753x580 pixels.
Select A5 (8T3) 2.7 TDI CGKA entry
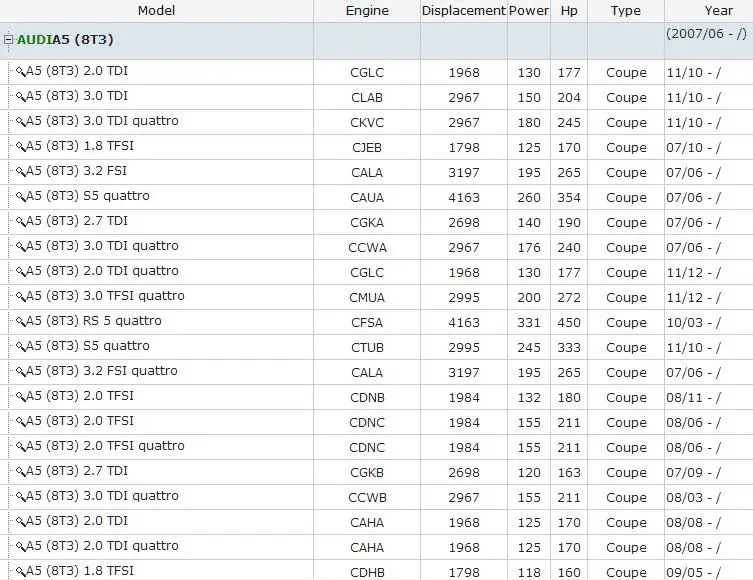click(x=376, y=222)
